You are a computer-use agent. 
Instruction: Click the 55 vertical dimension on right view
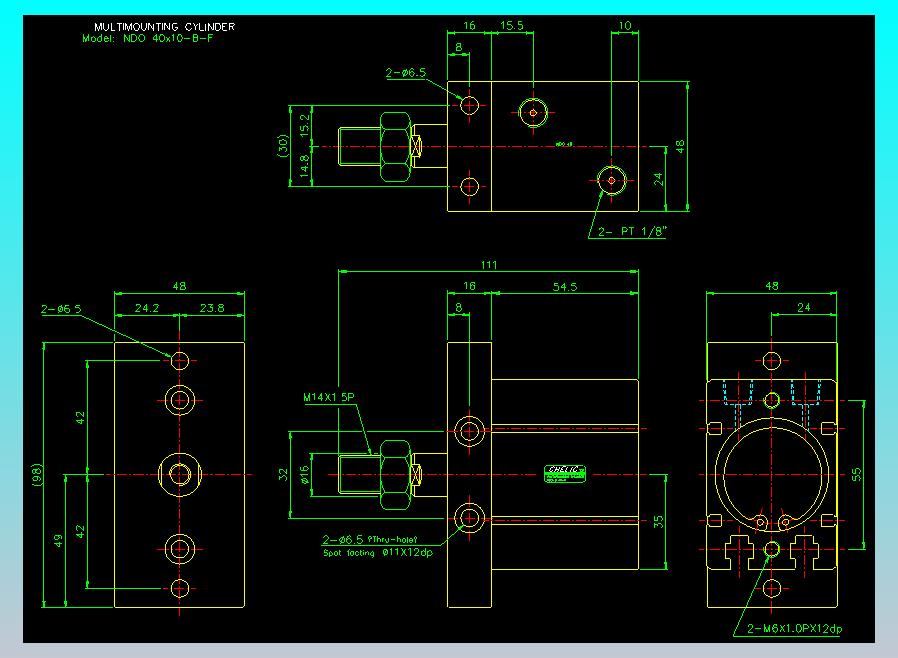[x=856, y=475]
